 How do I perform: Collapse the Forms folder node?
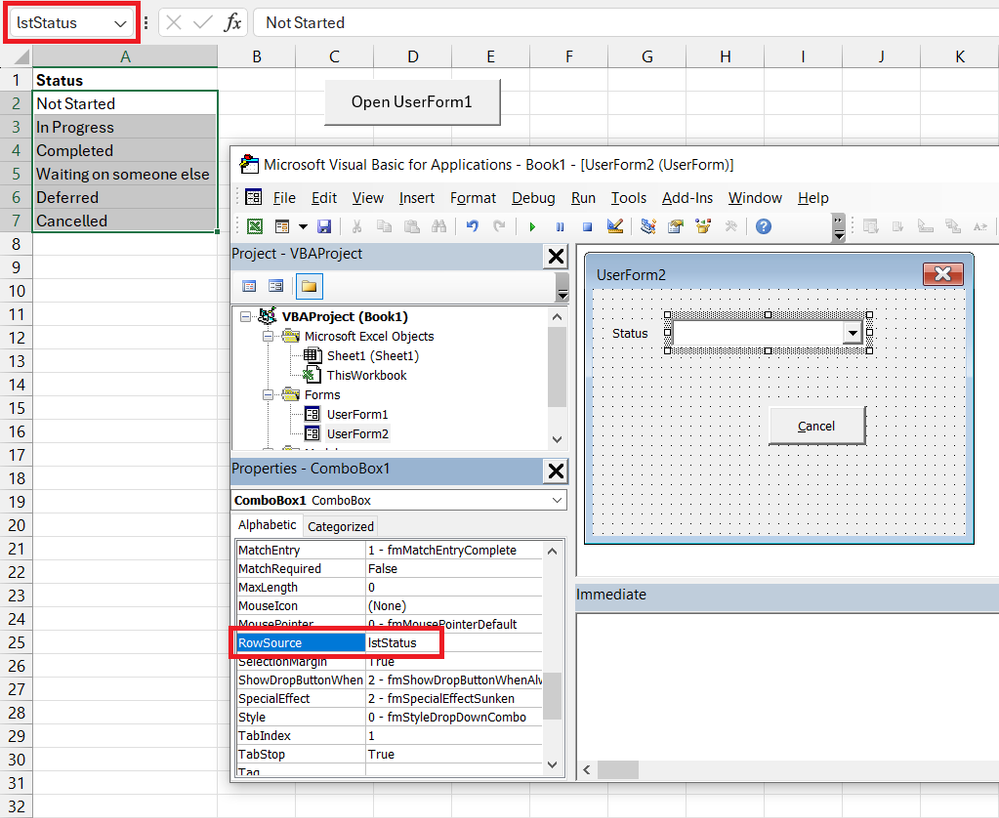tap(268, 395)
